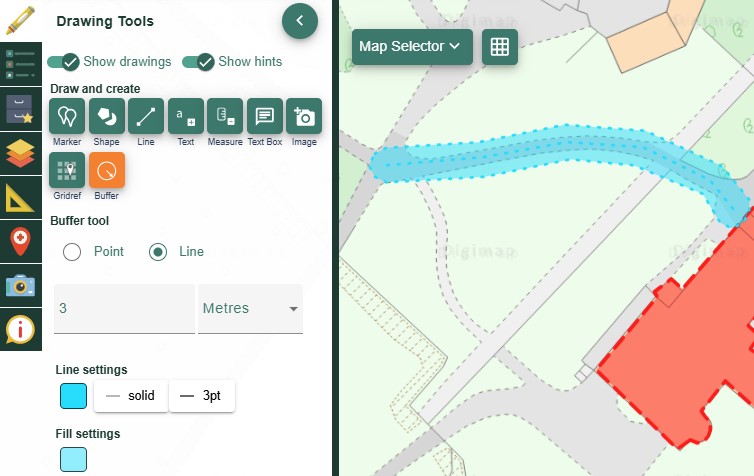Screen dimensions: 754x476
Task: Click the buffer distance input field
Action: point(124,309)
